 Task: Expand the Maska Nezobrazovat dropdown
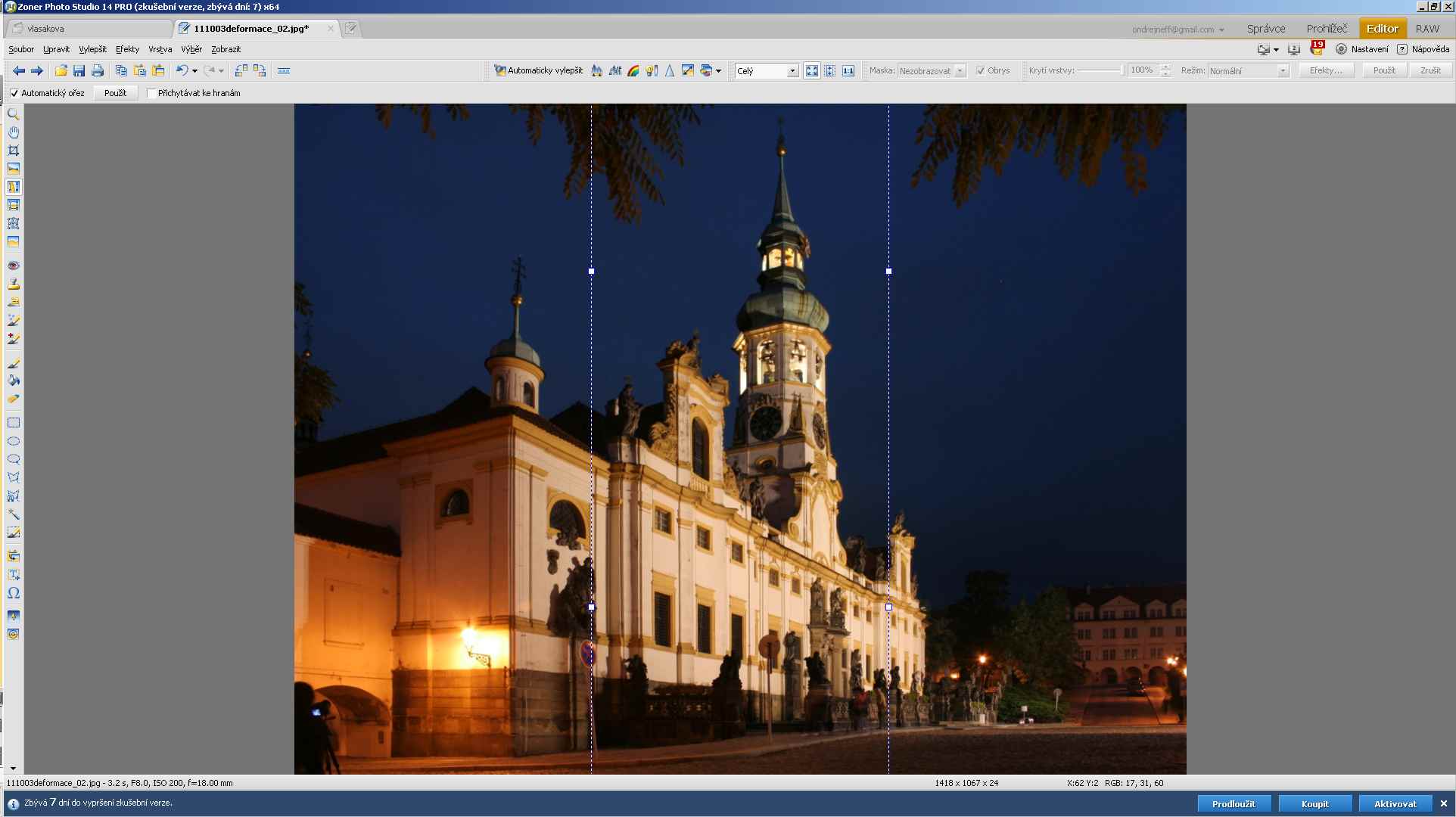point(960,70)
